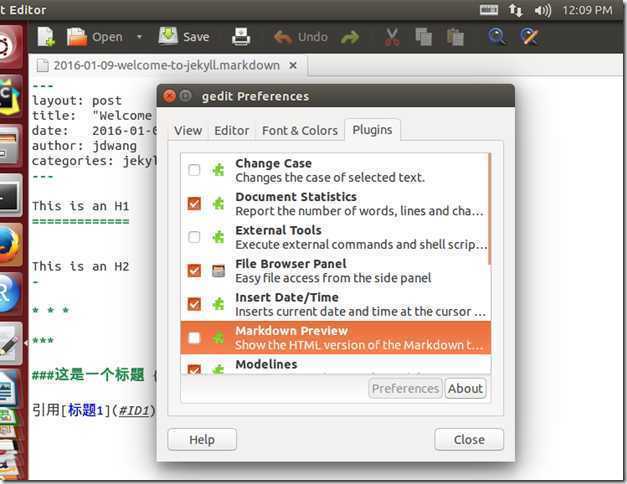Click the "layout: post" line in editor
Viewport: 627px width, 484px height.
click(77, 100)
